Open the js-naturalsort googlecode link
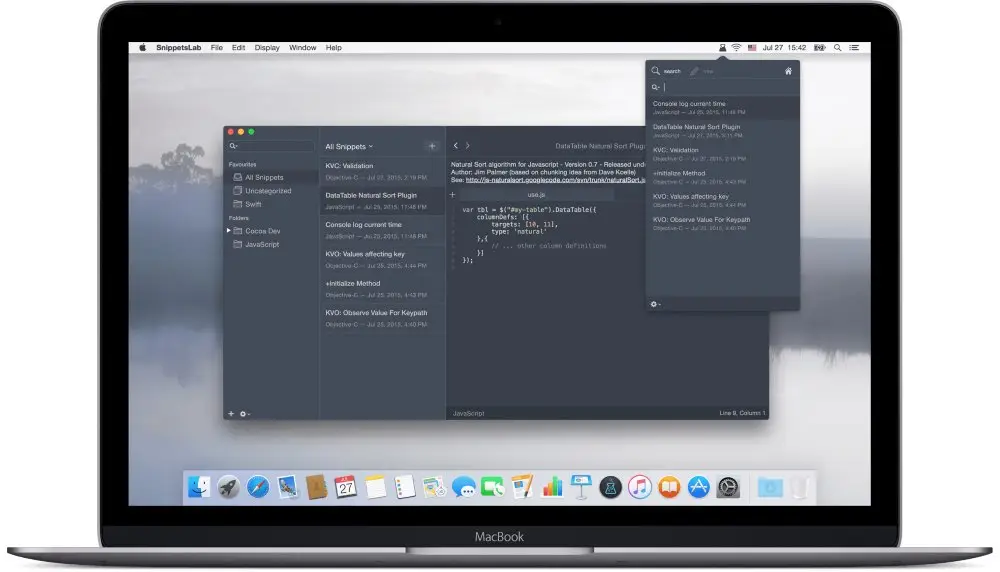Viewport: 1000px width, 572px height. tap(555, 180)
